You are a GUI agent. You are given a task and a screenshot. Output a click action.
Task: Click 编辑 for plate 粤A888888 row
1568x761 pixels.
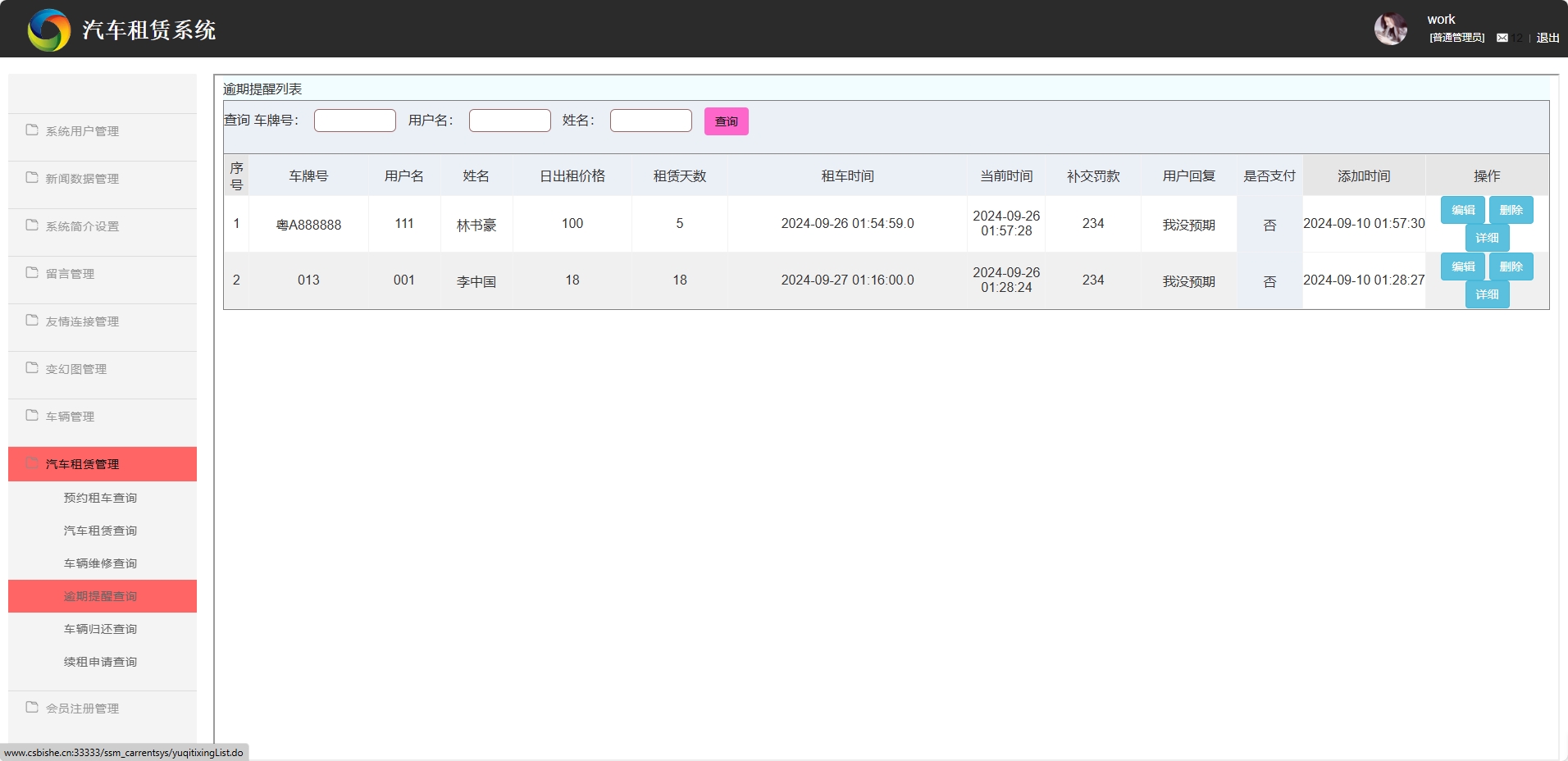1462,210
